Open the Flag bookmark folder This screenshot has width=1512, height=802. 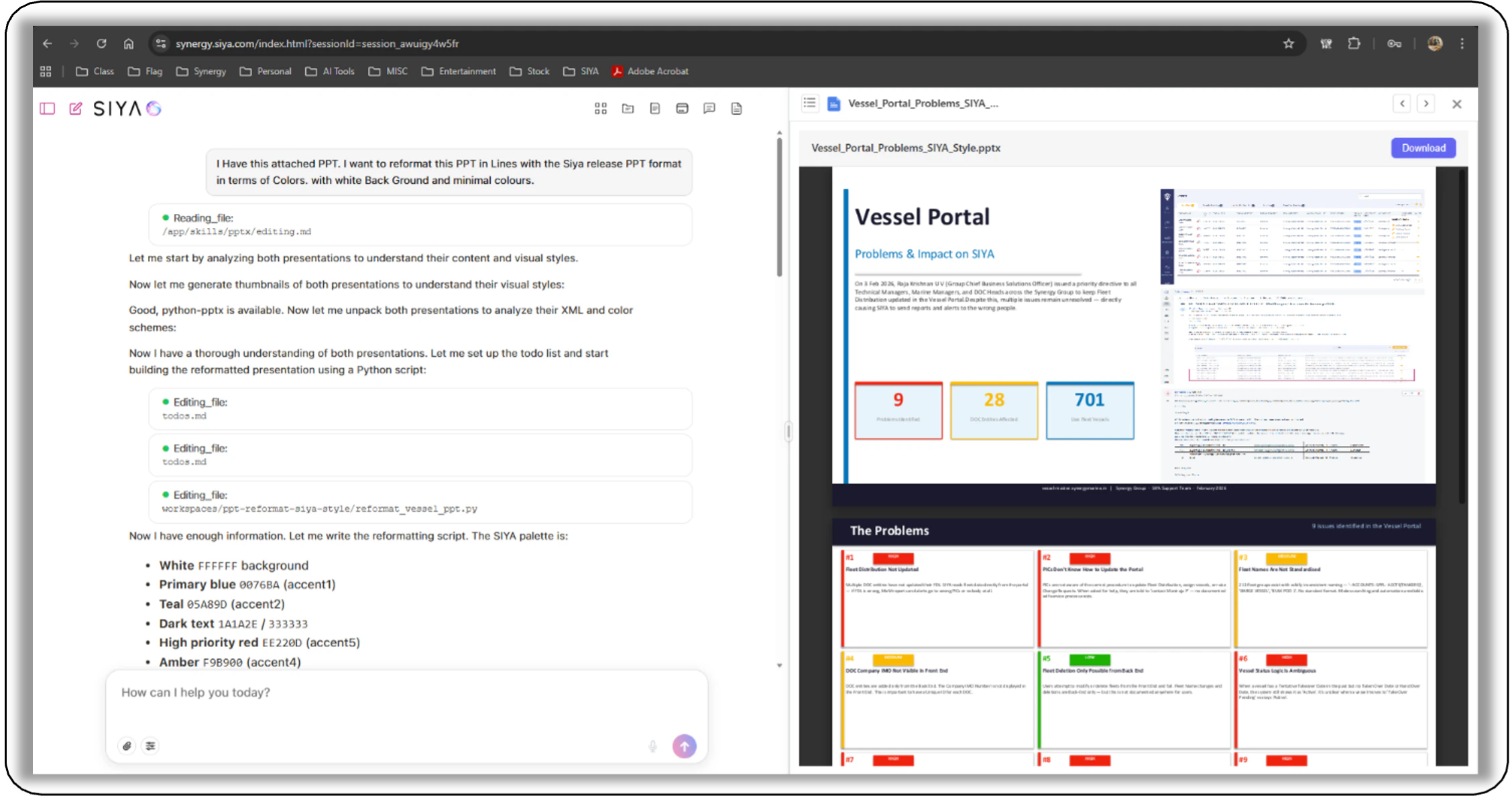[145, 71]
